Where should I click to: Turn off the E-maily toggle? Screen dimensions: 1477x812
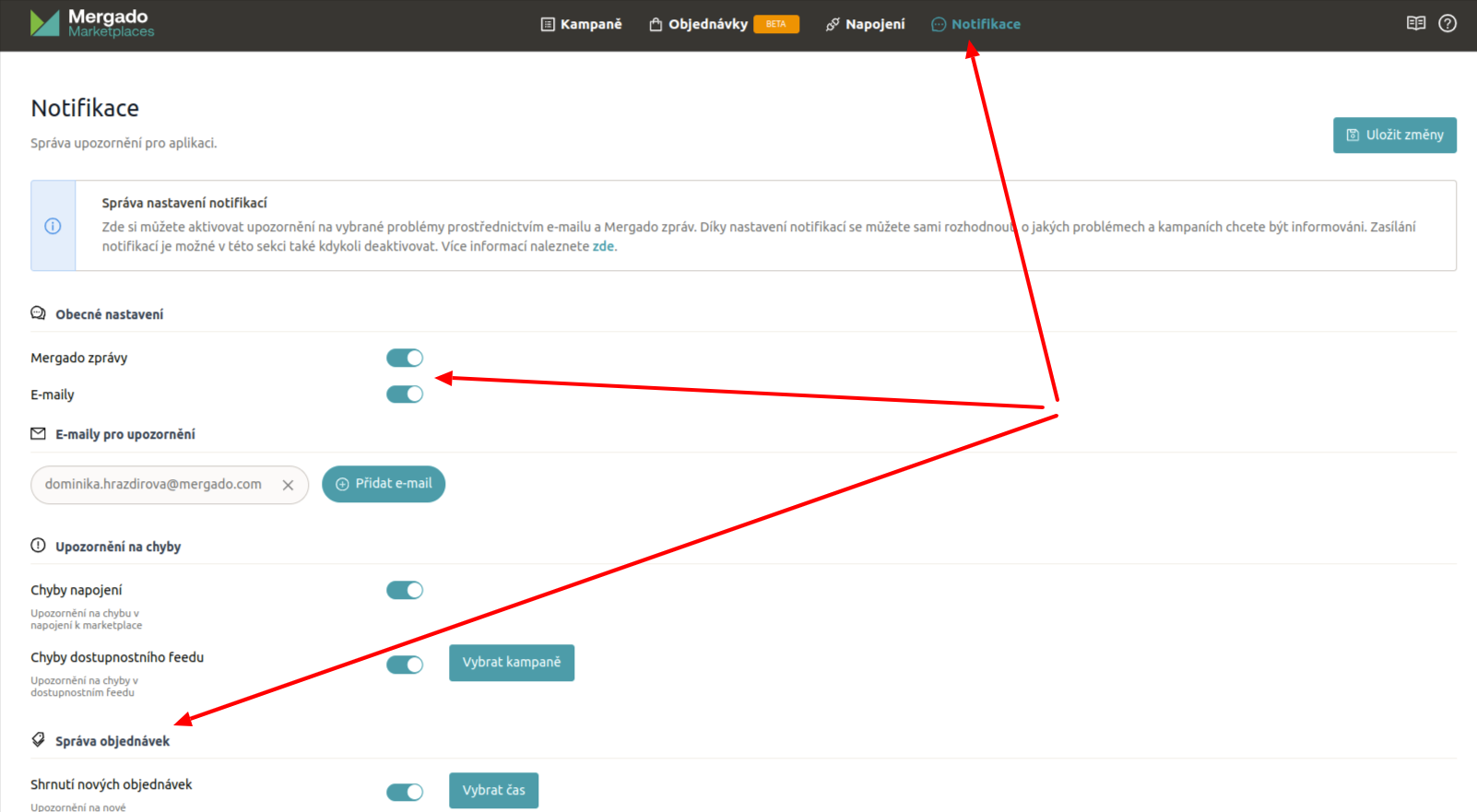[404, 394]
